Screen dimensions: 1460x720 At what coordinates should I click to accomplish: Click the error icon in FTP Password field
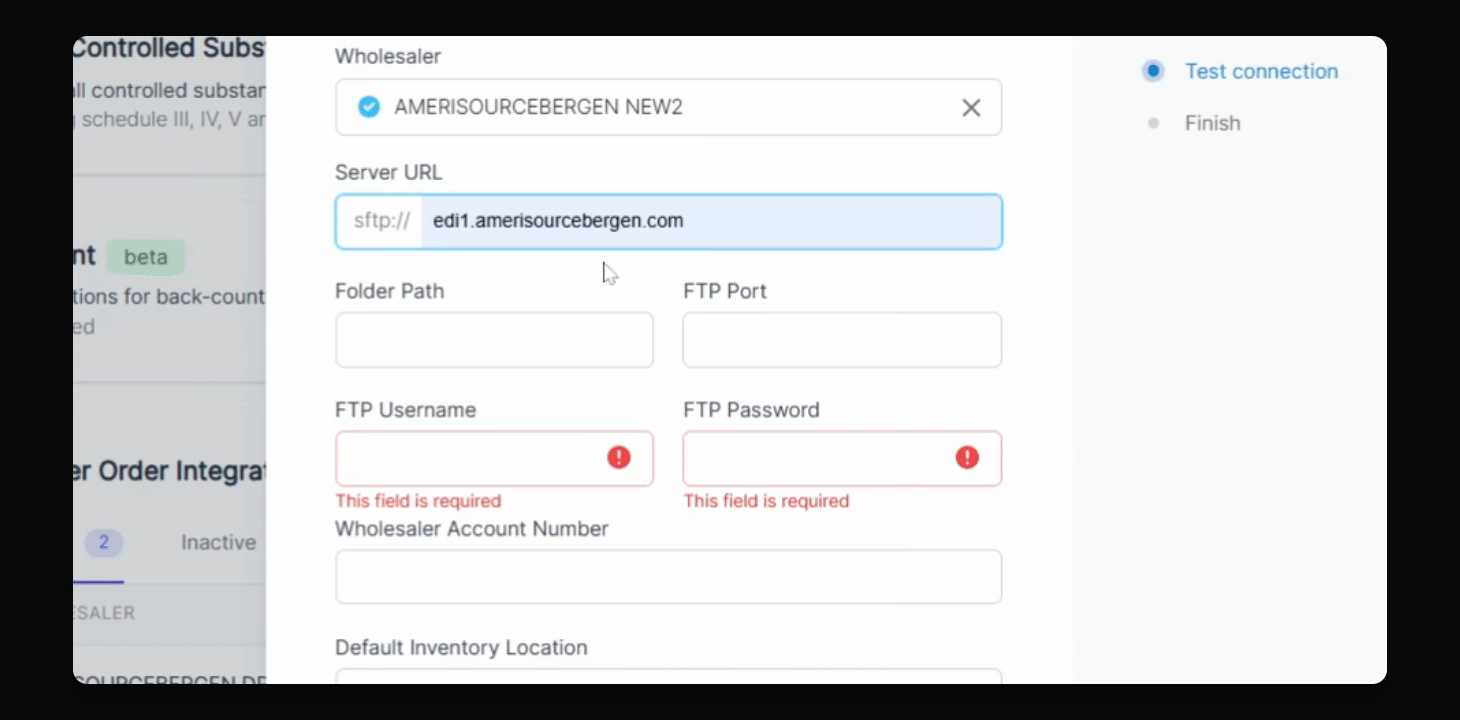click(x=967, y=458)
